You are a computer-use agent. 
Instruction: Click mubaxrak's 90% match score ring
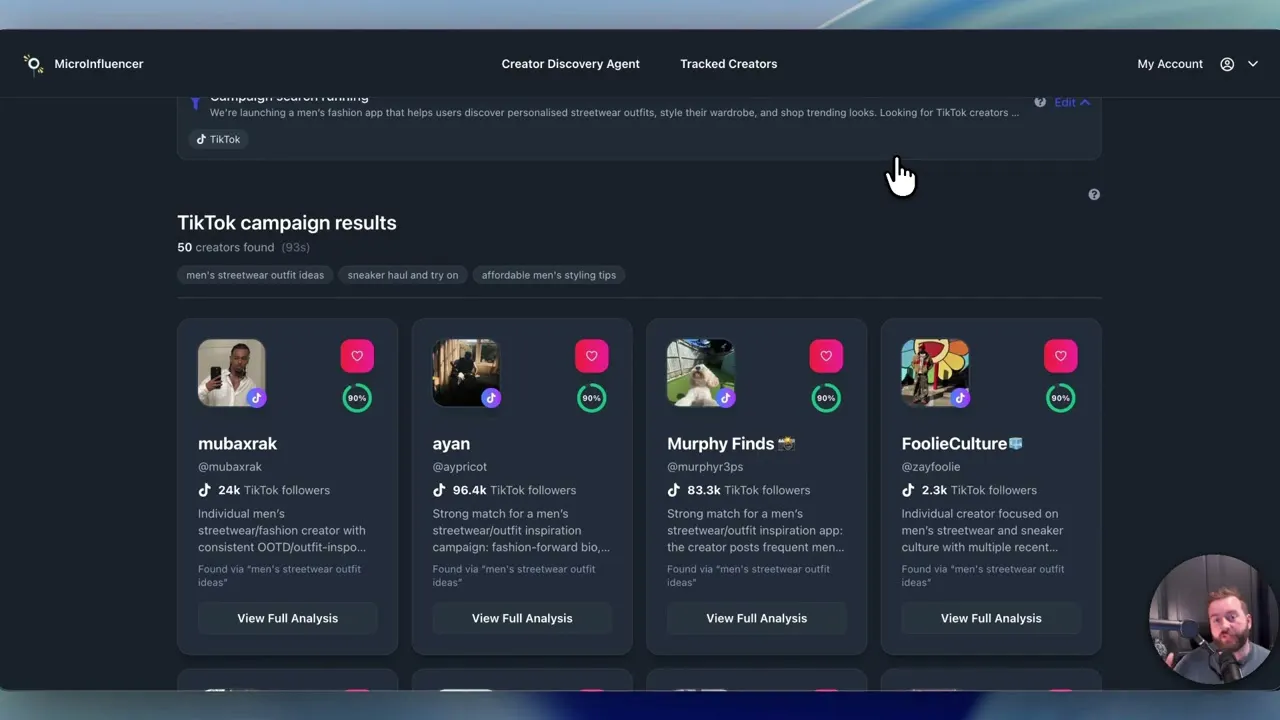pyautogui.click(x=357, y=398)
